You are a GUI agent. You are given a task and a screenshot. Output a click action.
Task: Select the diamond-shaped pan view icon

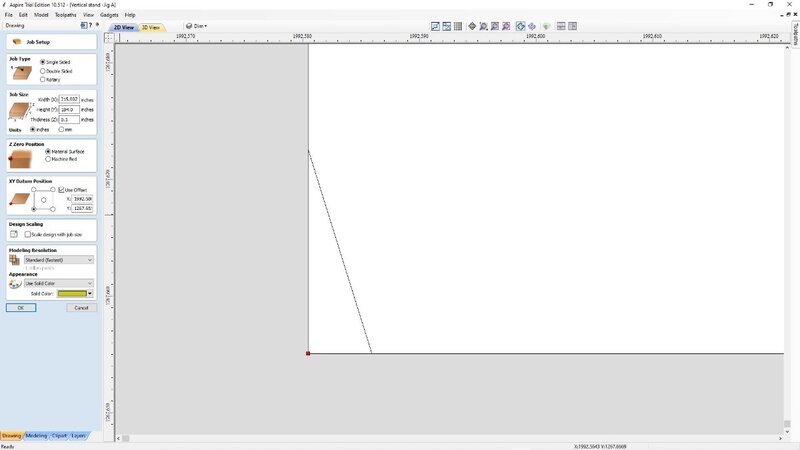[472, 26]
